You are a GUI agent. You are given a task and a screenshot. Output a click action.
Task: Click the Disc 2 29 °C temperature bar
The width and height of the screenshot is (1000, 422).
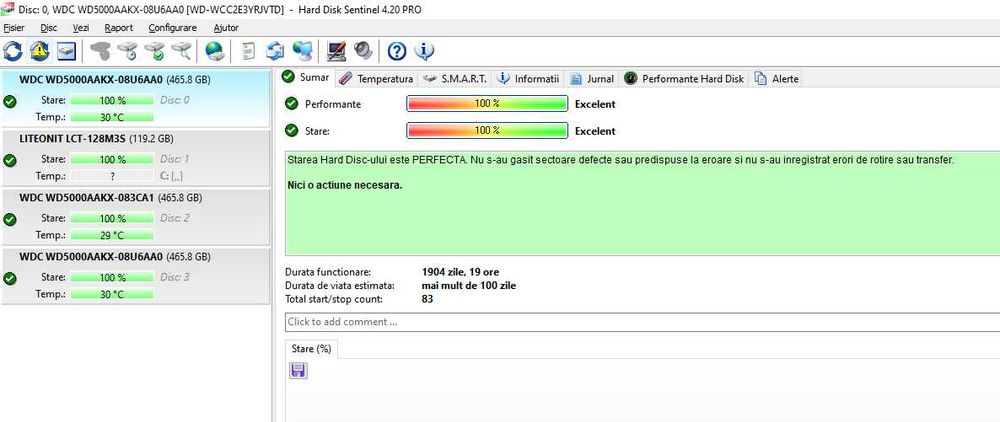click(112, 235)
